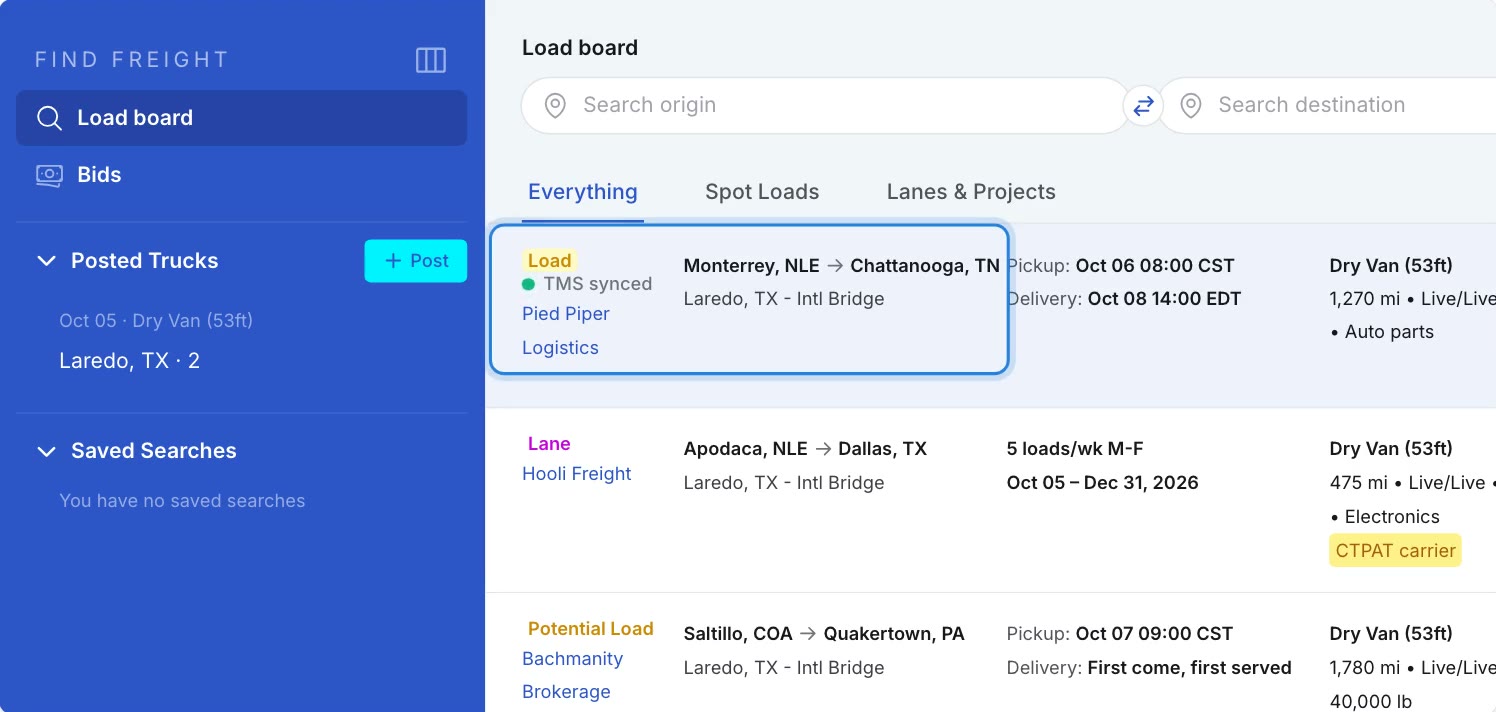1496x712 pixels.
Task: Switch to the Everything tab
Action: point(583,192)
